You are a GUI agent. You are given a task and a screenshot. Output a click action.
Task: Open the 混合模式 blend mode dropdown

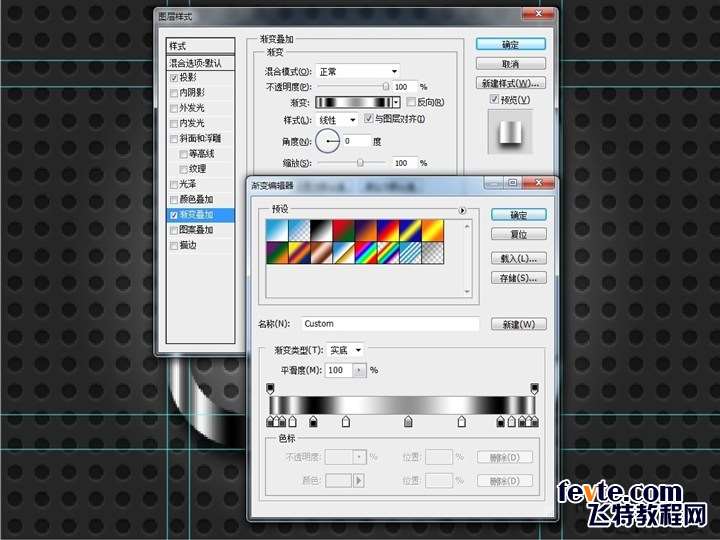click(x=358, y=71)
